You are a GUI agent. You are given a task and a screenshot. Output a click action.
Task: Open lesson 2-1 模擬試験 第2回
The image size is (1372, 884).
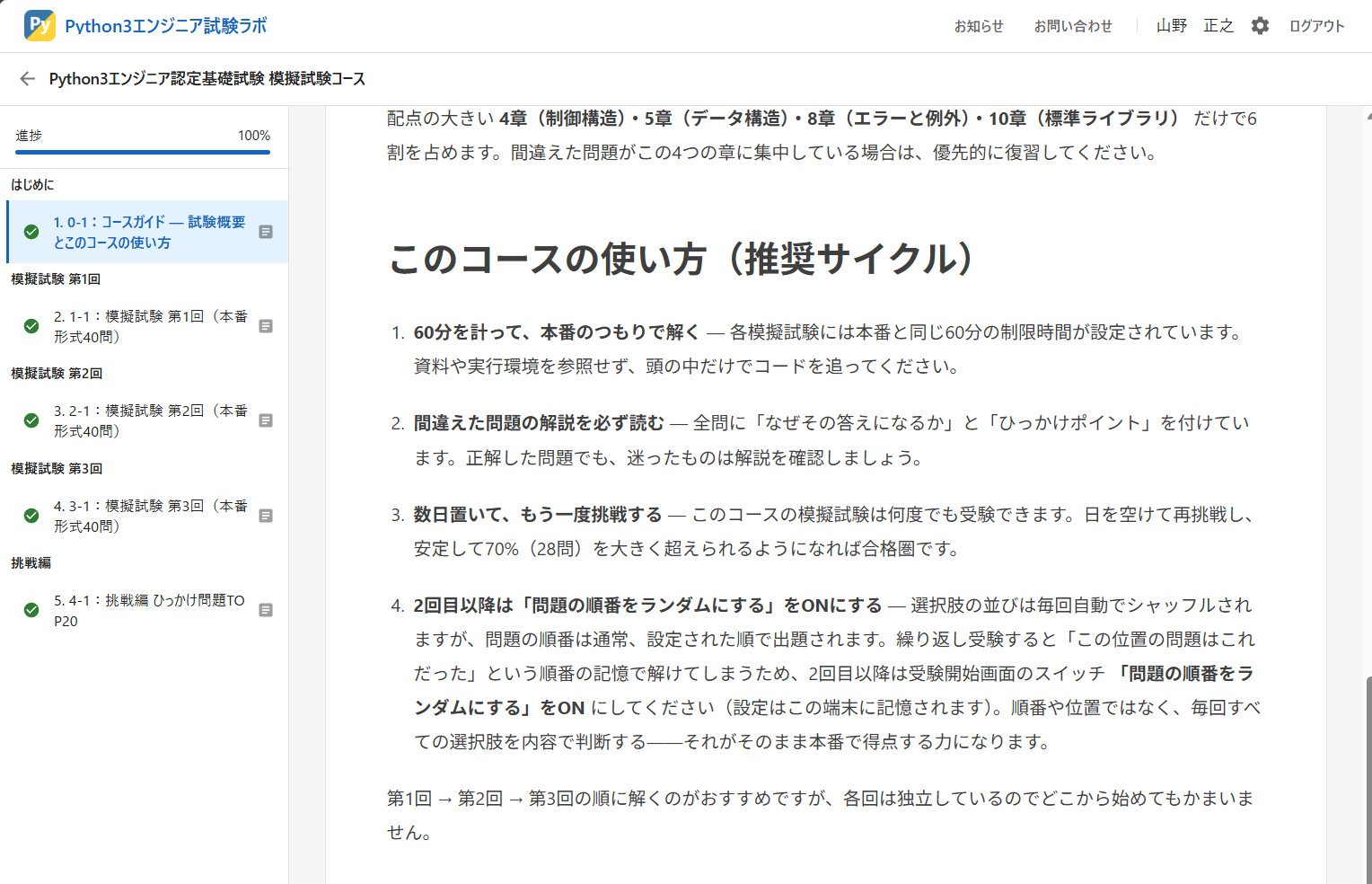coord(148,420)
